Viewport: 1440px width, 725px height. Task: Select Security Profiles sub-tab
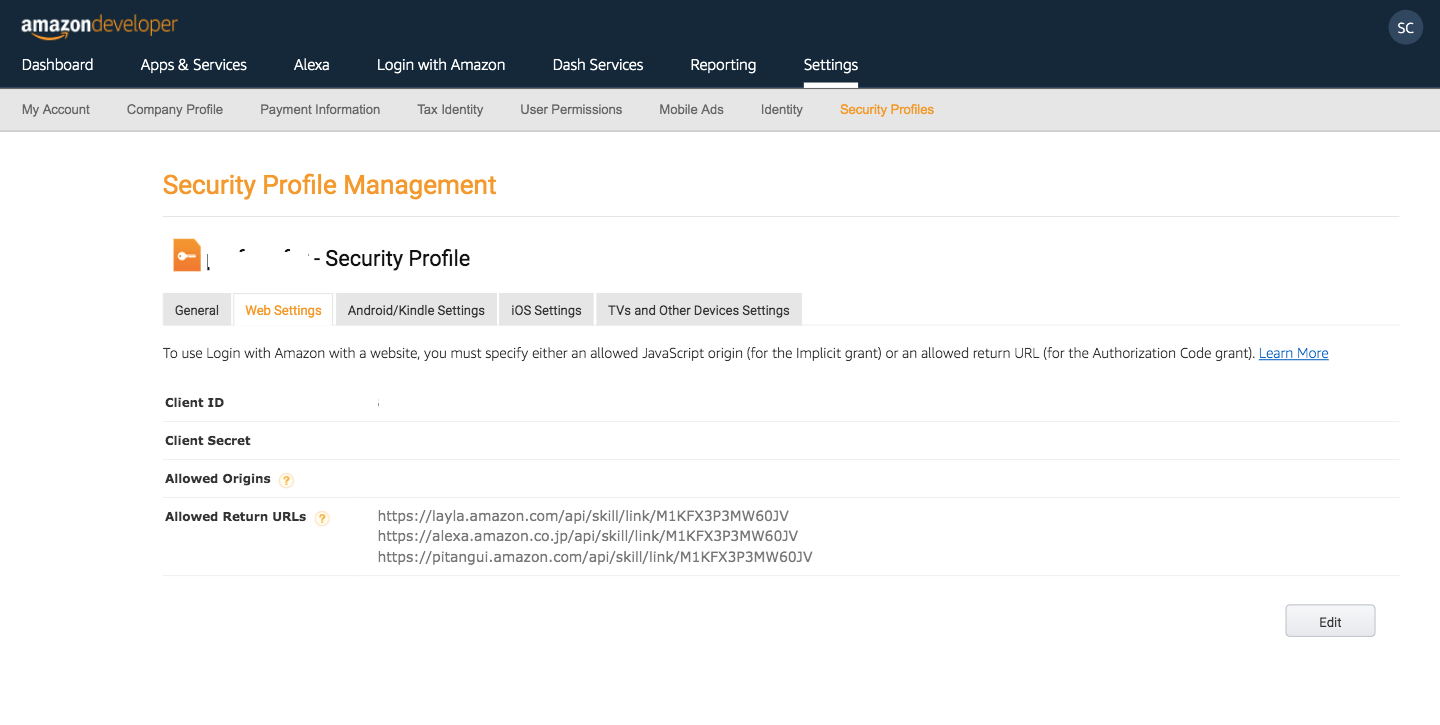[x=887, y=110]
